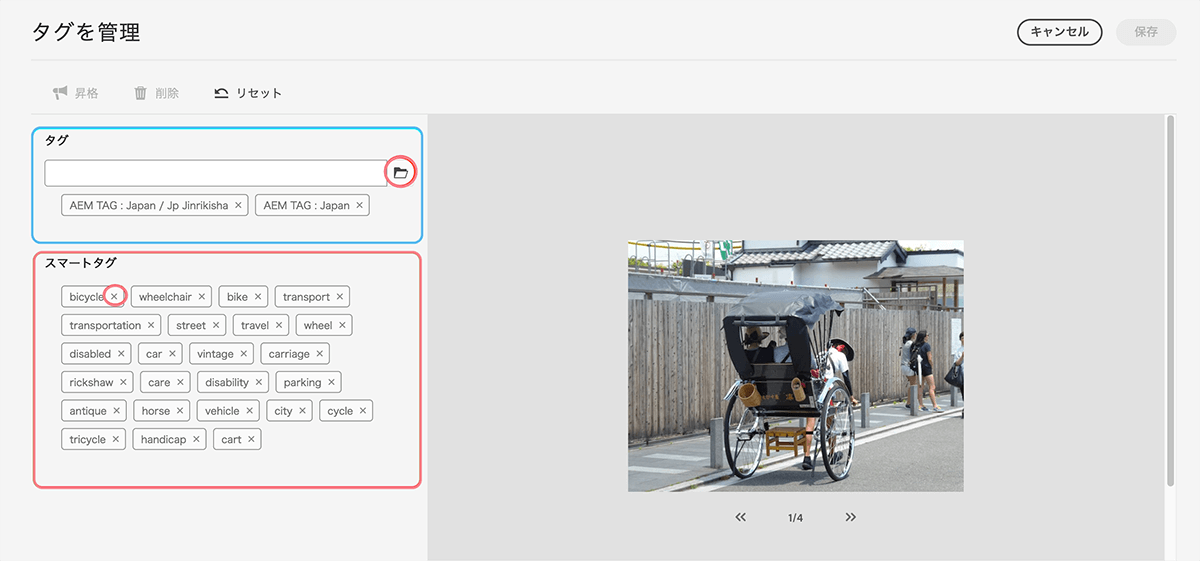Click the 保存 button
Screen dimensions: 1200x561
[1146, 32]
